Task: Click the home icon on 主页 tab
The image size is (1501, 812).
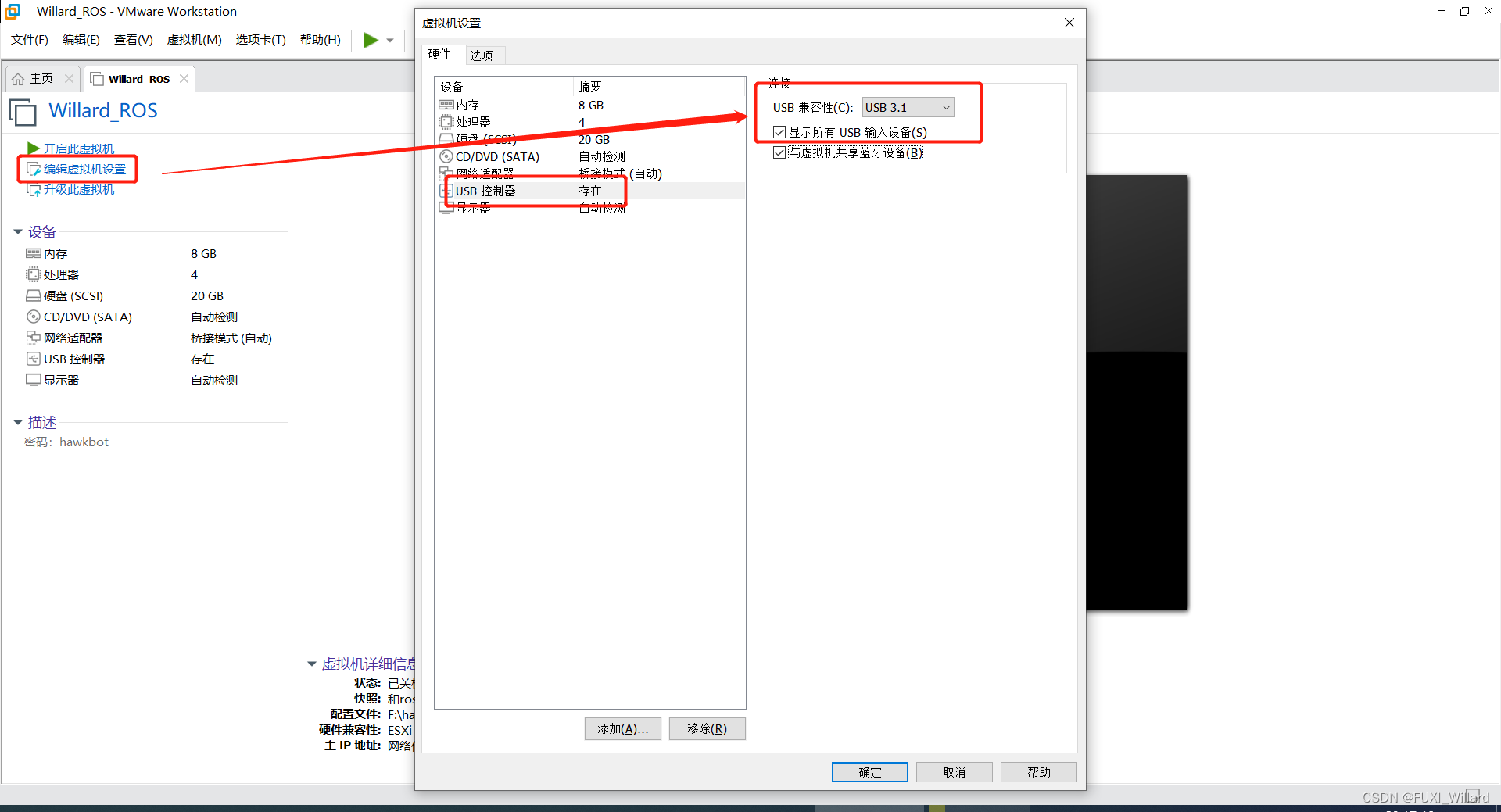Action: (18, 79)
